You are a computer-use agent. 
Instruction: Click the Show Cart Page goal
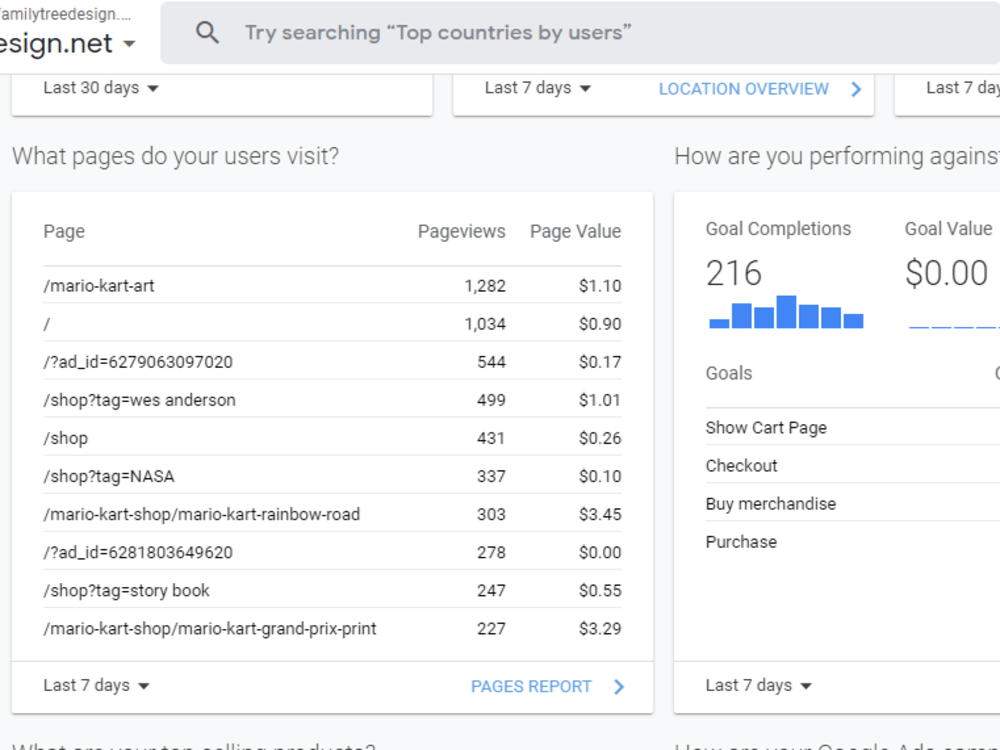(x=766, y=427)
